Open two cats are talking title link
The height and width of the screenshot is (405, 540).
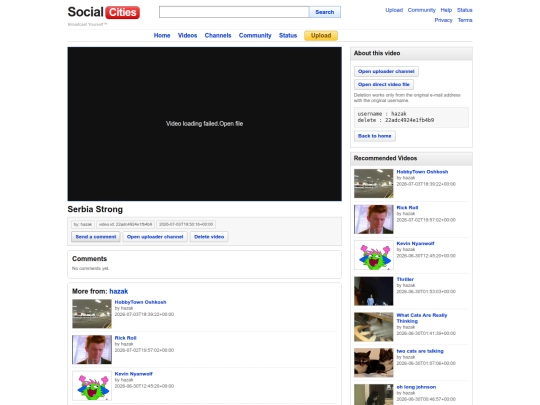(x=420, y=351)
